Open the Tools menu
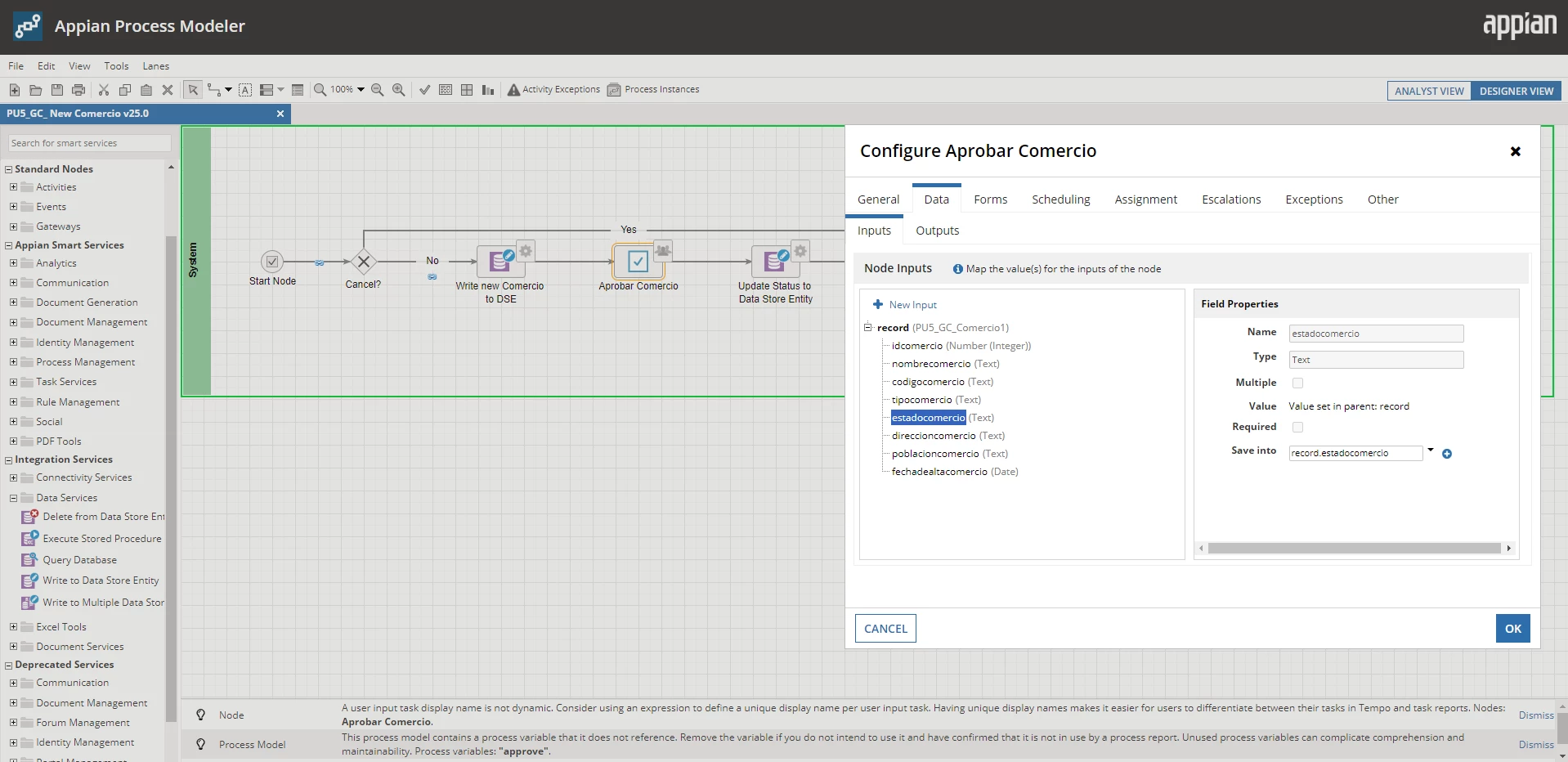Screen dimensions: 1568x762 [116, 66]
